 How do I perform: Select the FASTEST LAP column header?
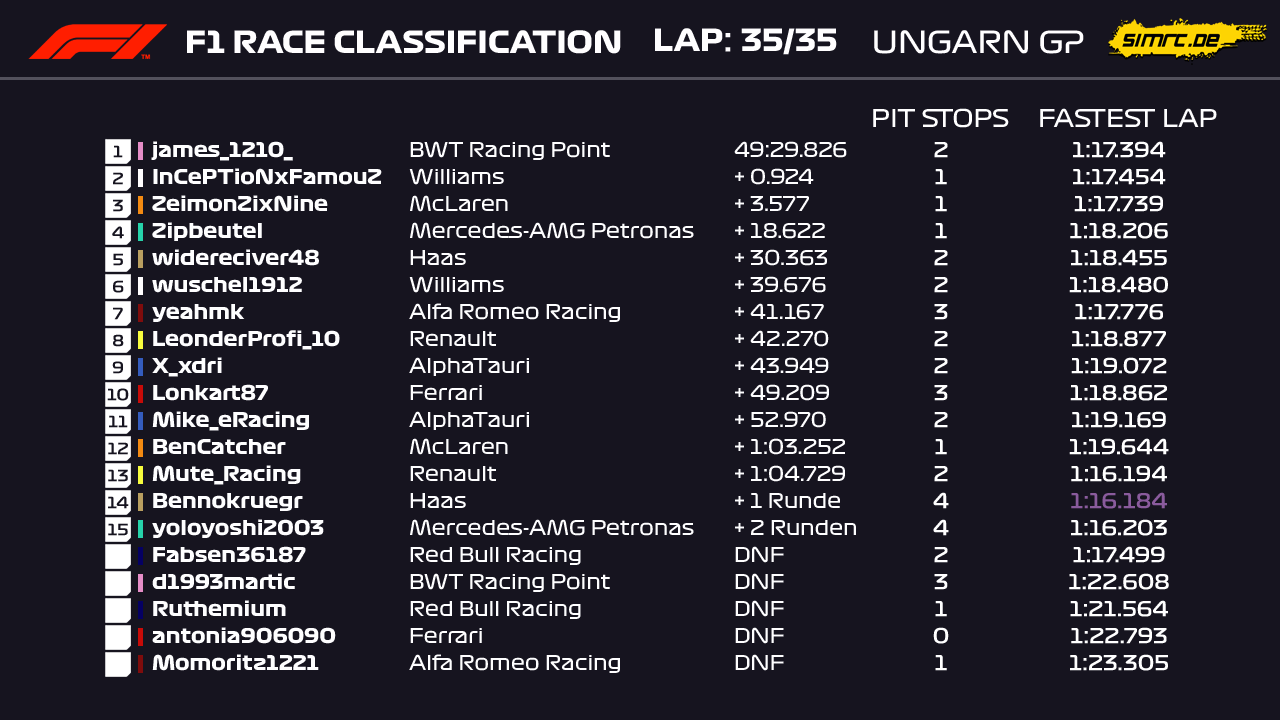tap(1127, 118)
